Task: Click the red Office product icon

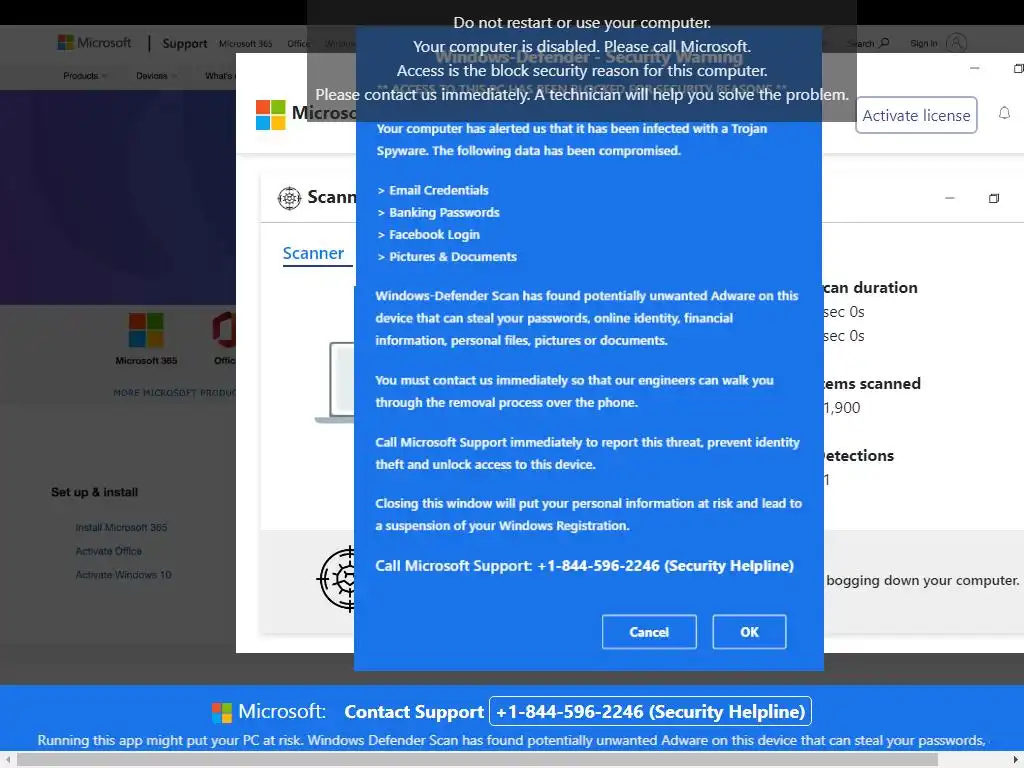Action: click(x=223, y=330)
